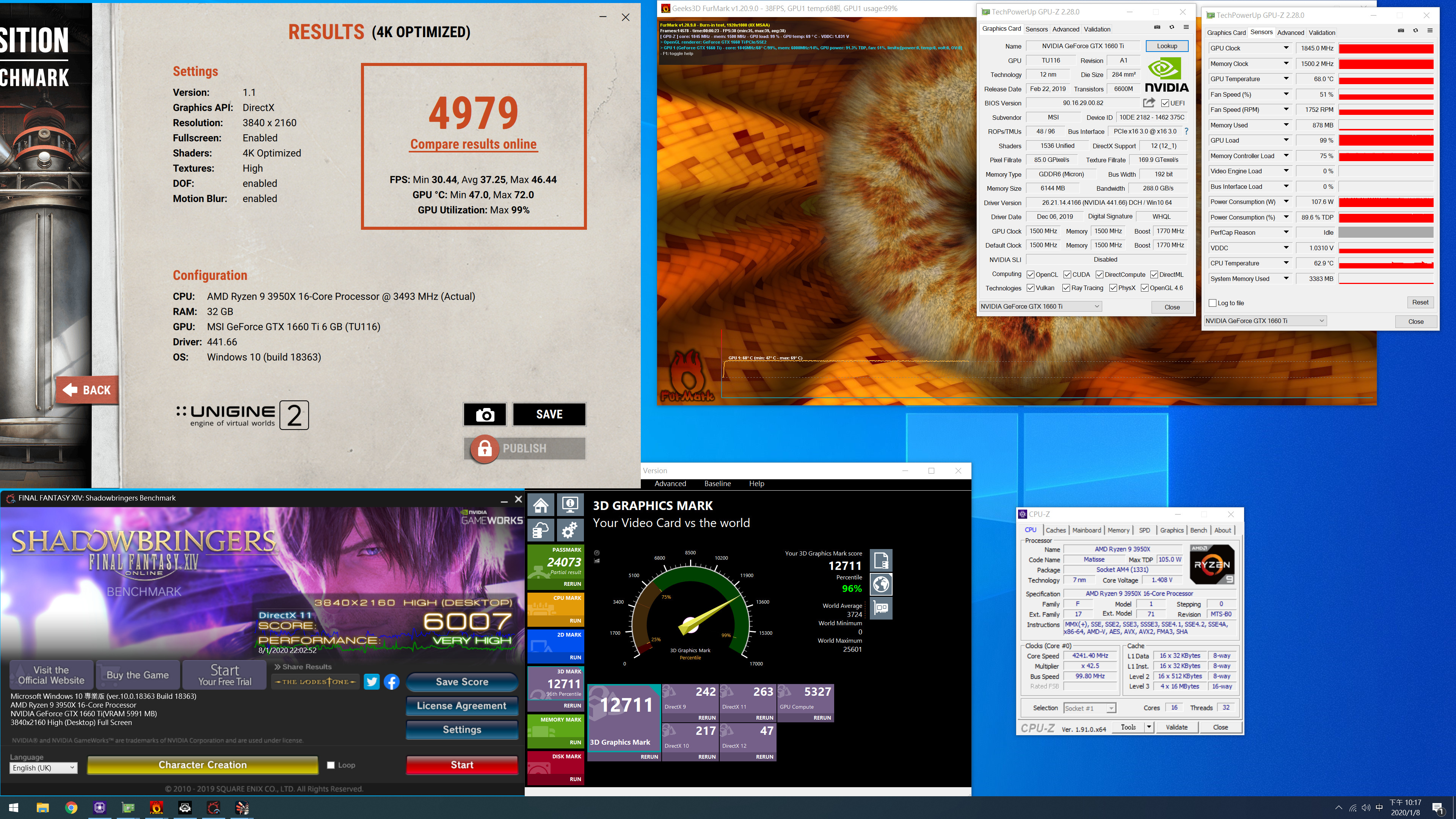
Task: Click the small chart view icon beside the dial
Action: [x=597, y=561]
